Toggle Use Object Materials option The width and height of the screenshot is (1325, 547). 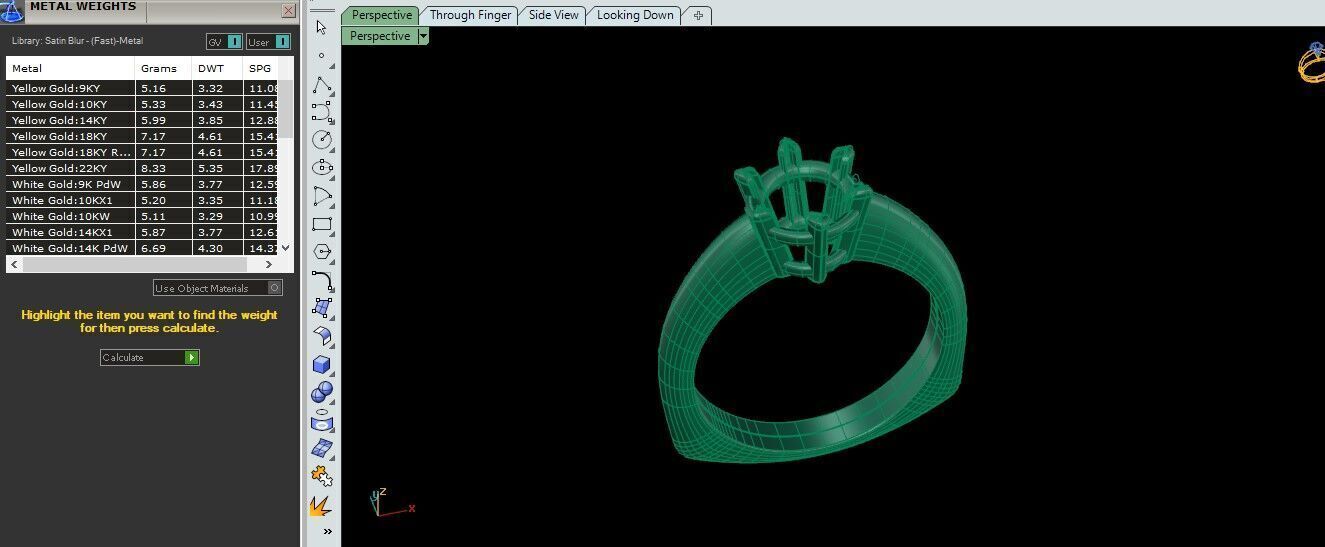tap(218, 288)
